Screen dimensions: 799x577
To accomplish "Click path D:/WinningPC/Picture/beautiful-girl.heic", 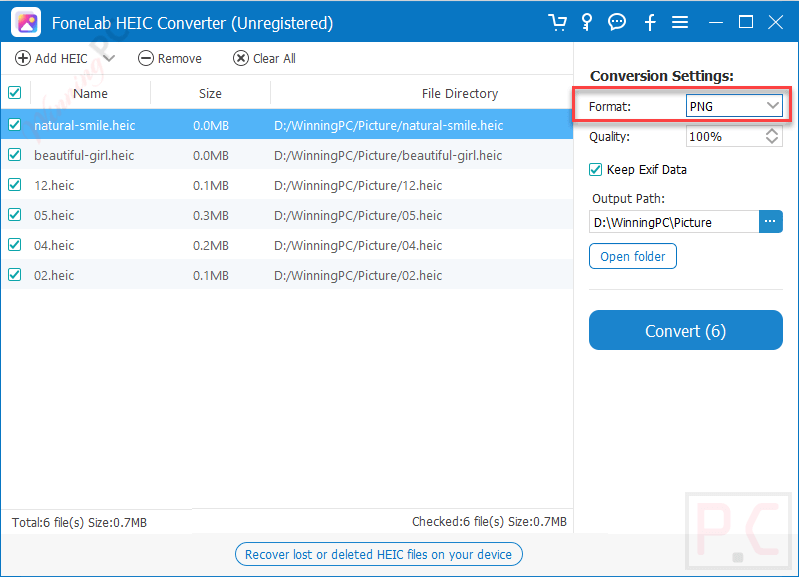I will pyautogui.click(x=388, y=155).
